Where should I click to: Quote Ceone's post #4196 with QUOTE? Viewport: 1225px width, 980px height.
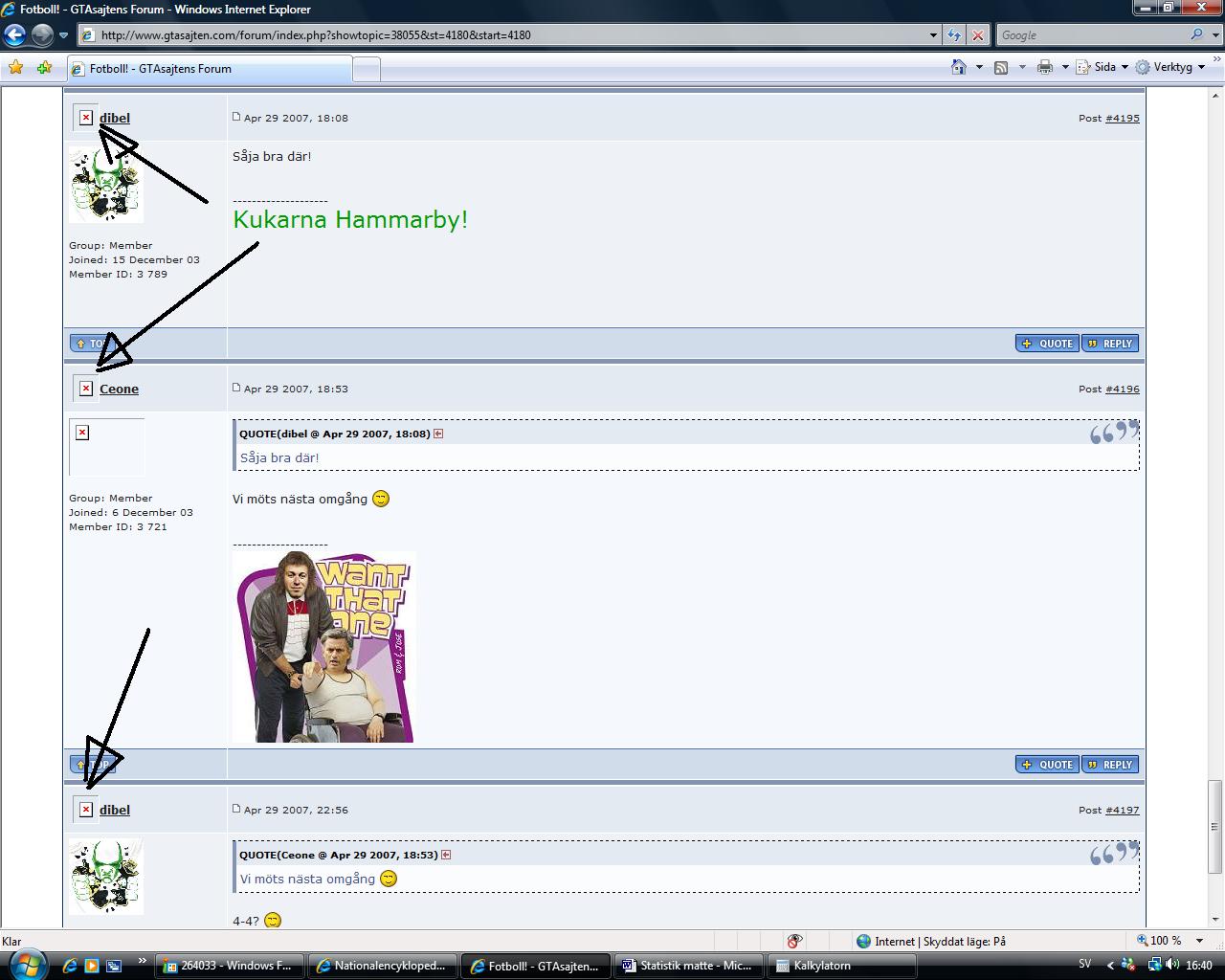click(x=1047, y=765)
